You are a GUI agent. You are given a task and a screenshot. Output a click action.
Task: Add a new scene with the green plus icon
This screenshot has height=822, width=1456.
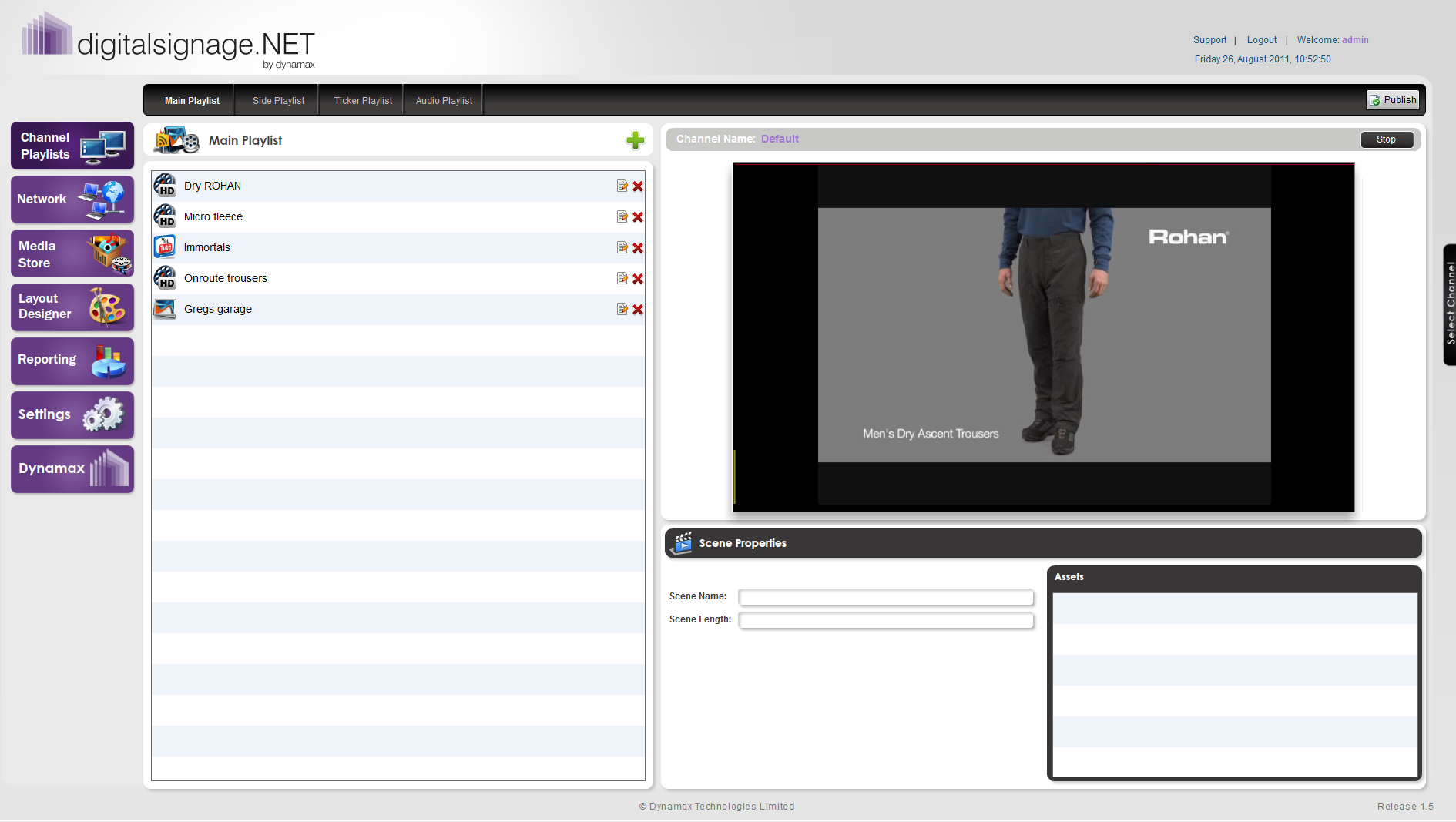point(635,140)
